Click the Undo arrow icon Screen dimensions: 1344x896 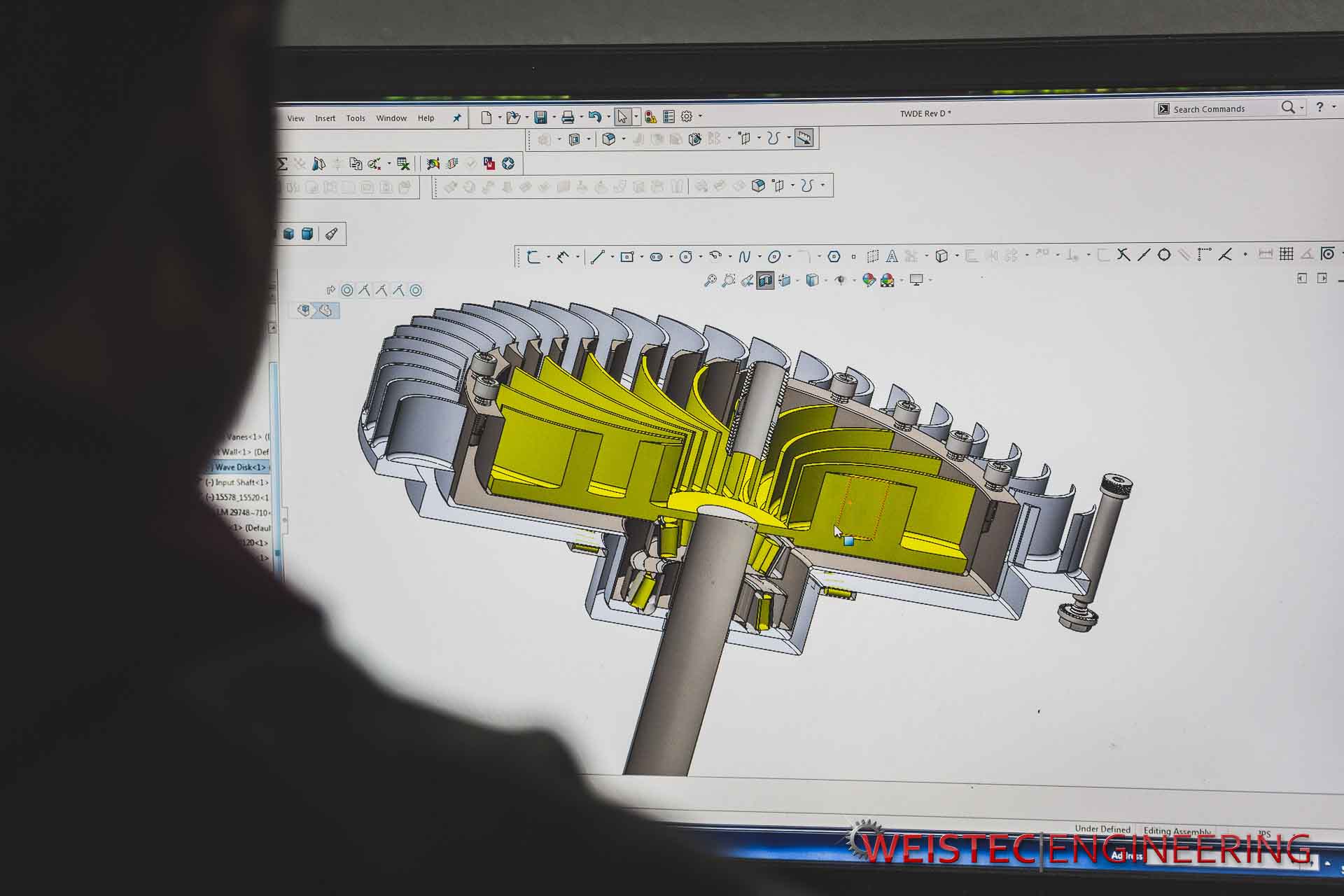click(595, 116)
